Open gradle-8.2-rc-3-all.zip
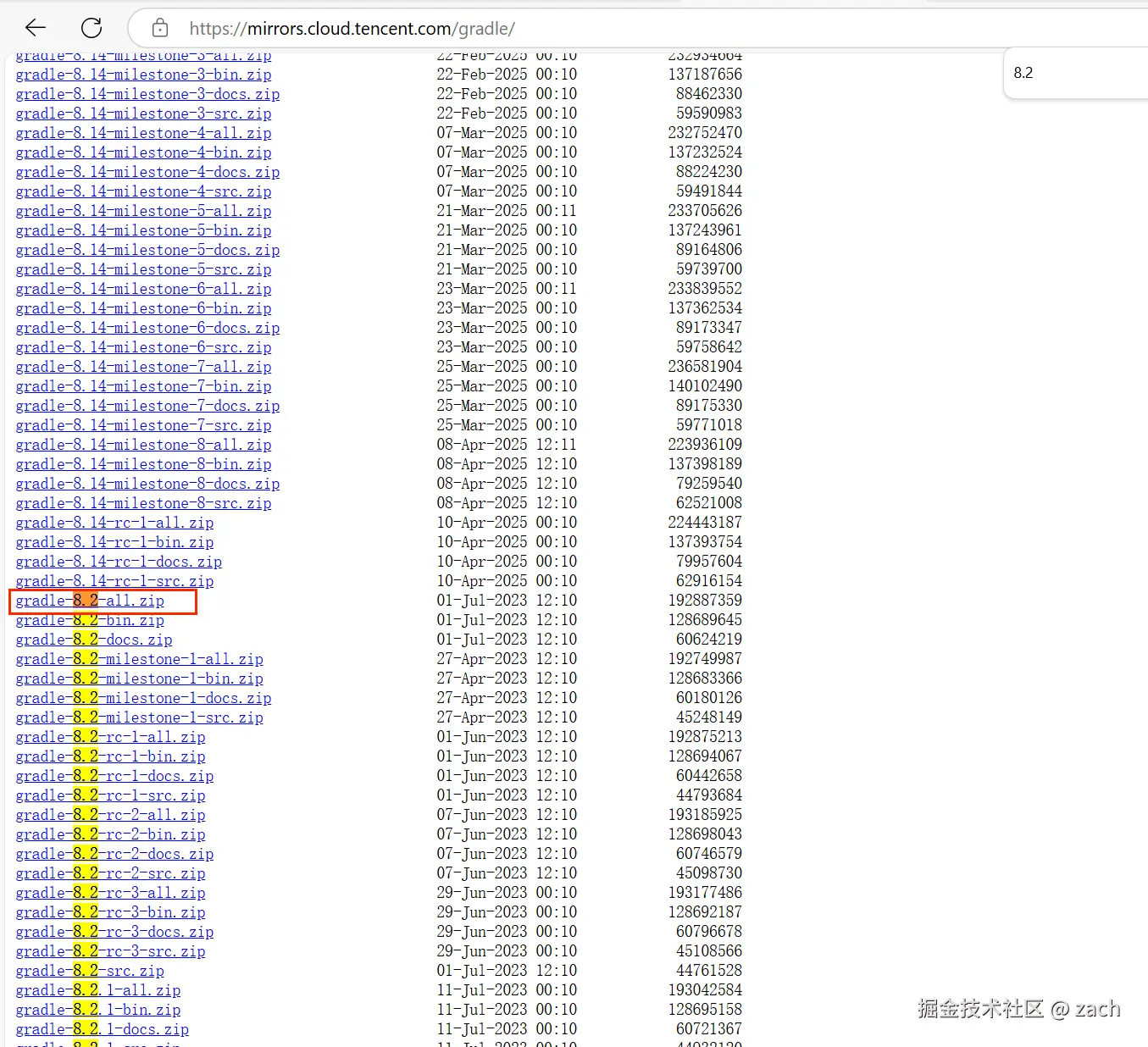Screen dimensions: 1148x1047 (110, 893)
